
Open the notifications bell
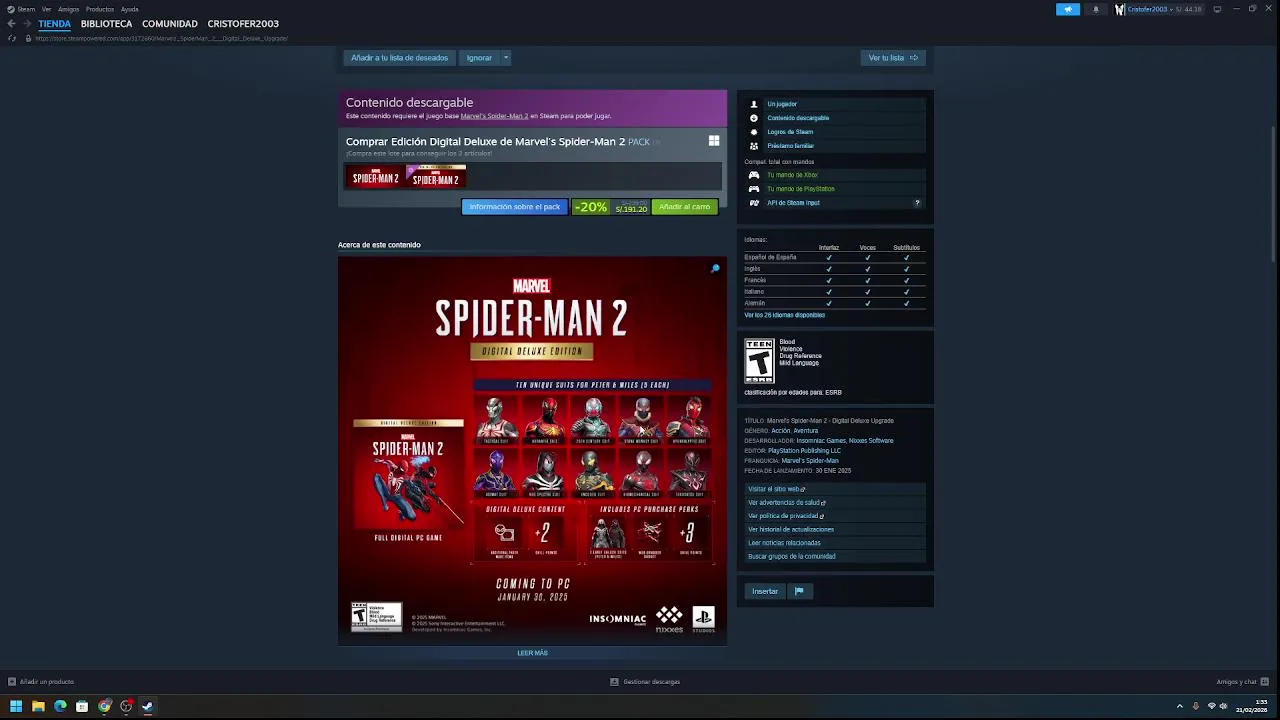[1095, 9]
